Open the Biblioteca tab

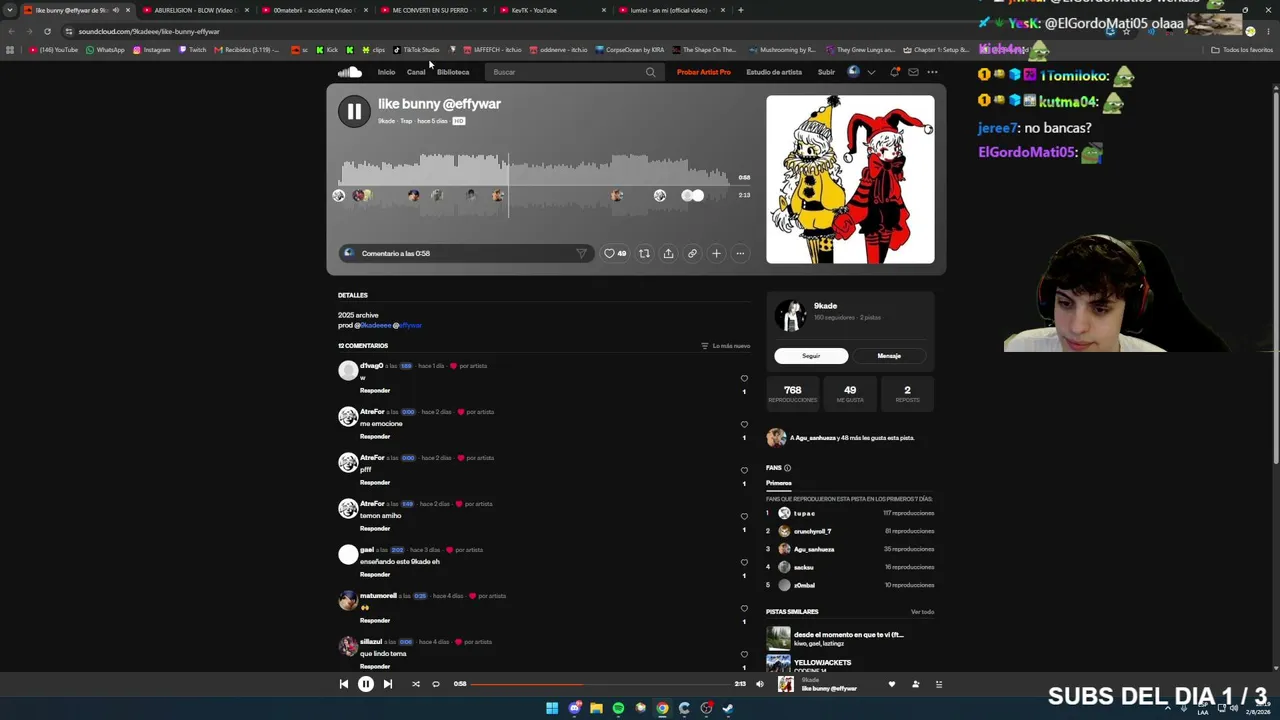click(x=453, y=72)
